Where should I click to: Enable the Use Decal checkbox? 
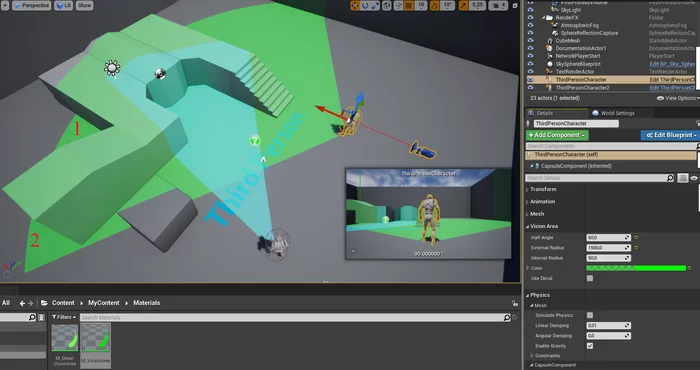coord(590,279)
